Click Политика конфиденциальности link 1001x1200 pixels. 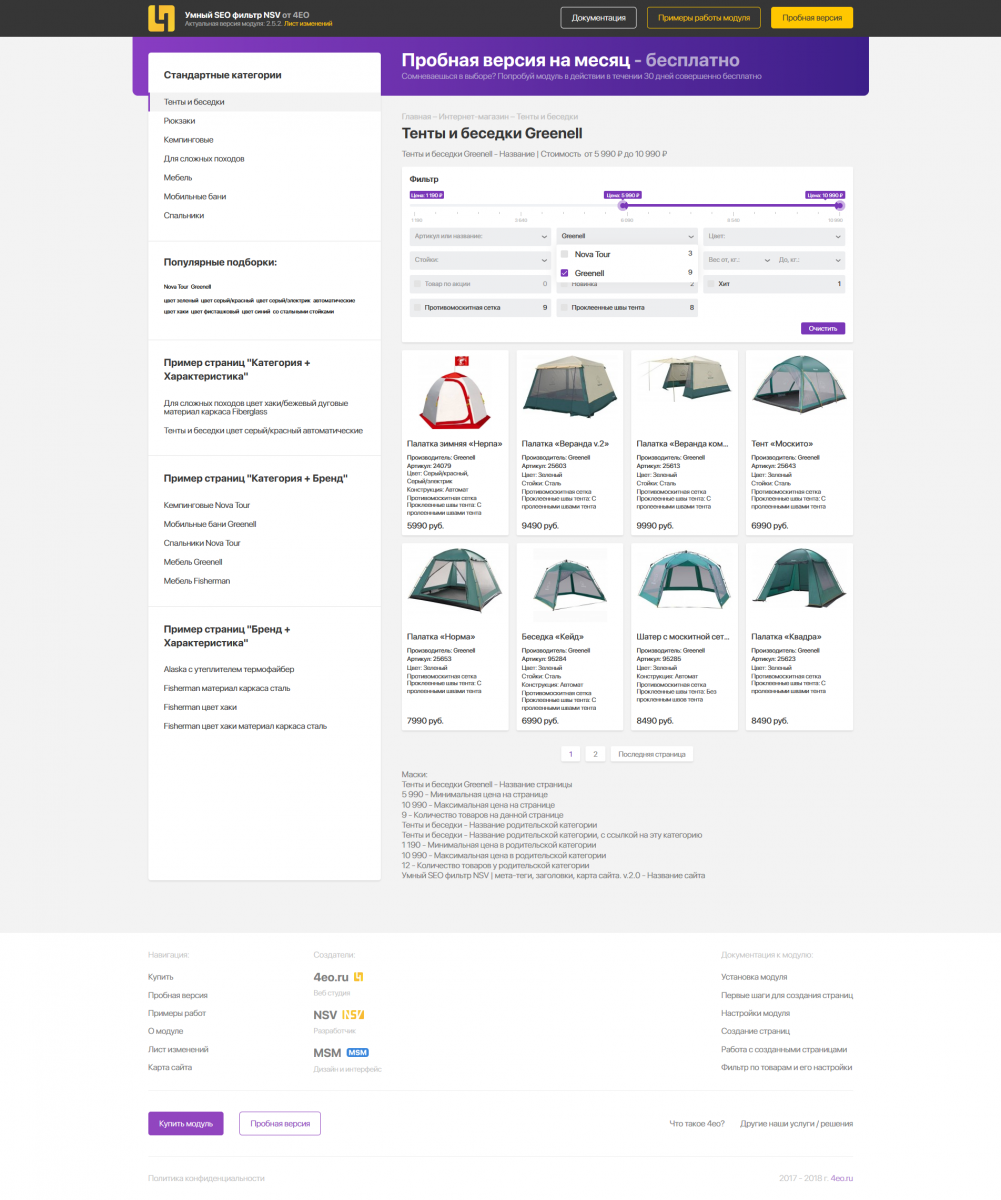coord(206,1178)
